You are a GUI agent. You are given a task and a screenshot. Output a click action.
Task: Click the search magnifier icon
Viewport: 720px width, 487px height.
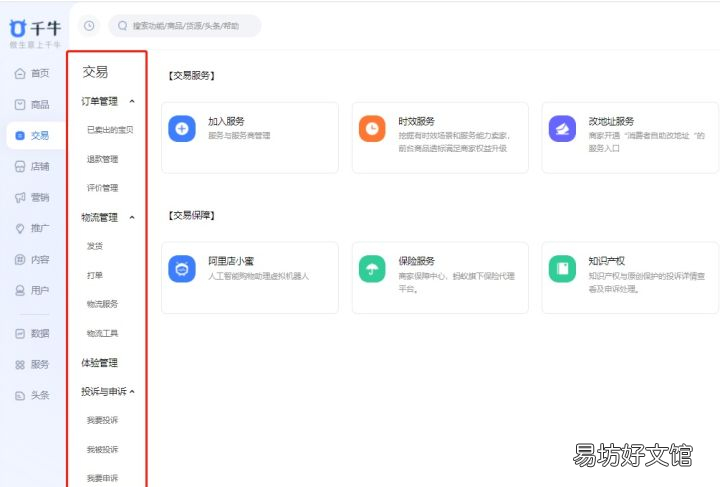[x=123, y=26]
